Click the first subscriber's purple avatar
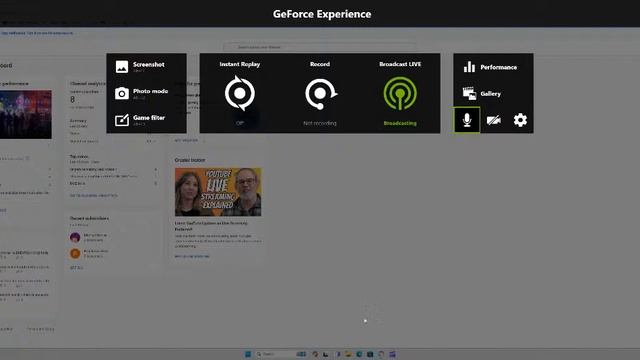Image resolution: width=640 pixels, height=360 pixels. pyautogui.click(x=75, y=237)
